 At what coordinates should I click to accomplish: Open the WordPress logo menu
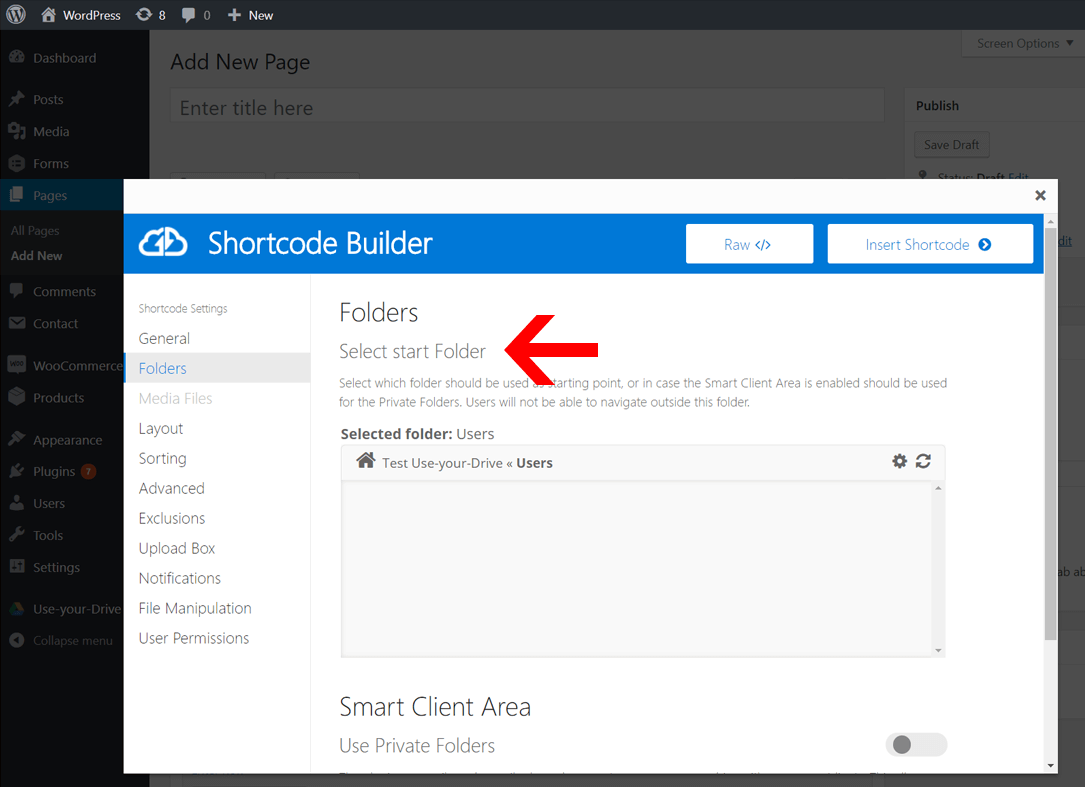pos(16,15)
